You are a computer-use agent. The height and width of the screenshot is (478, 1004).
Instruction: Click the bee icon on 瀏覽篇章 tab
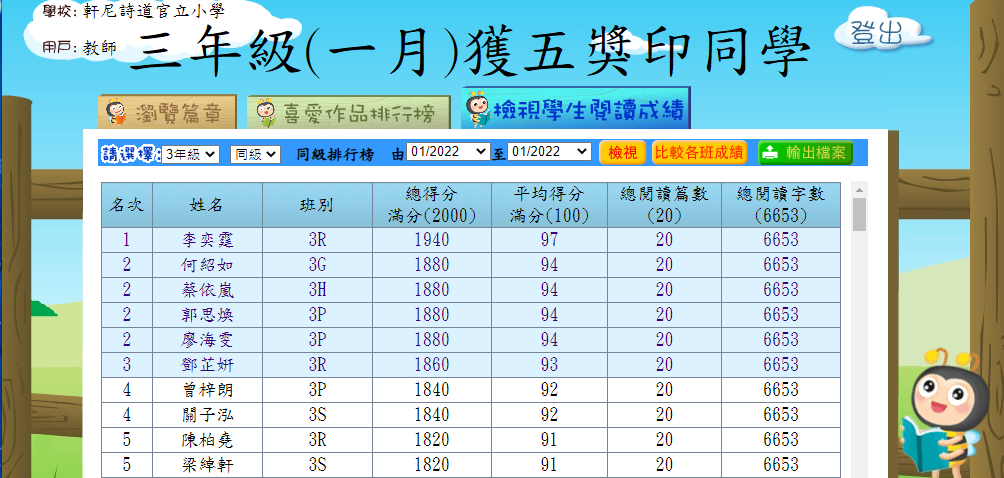tap(116, 112)
